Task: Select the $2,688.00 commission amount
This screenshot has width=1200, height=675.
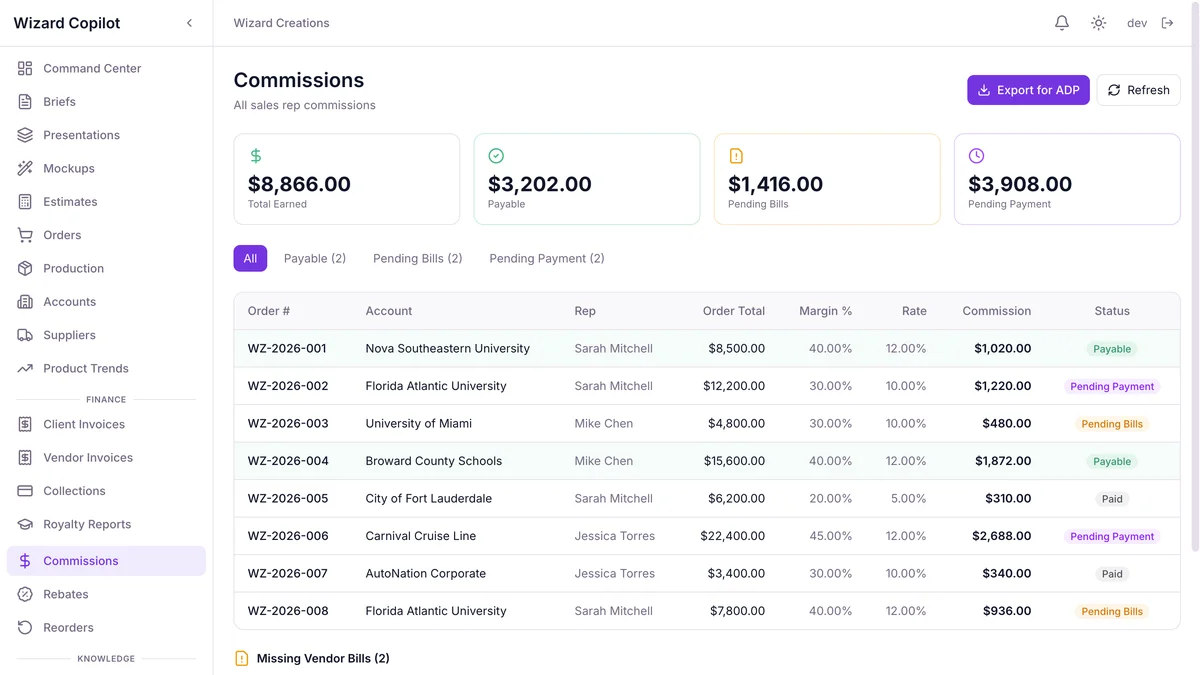Action: (x=1001, y=536)
